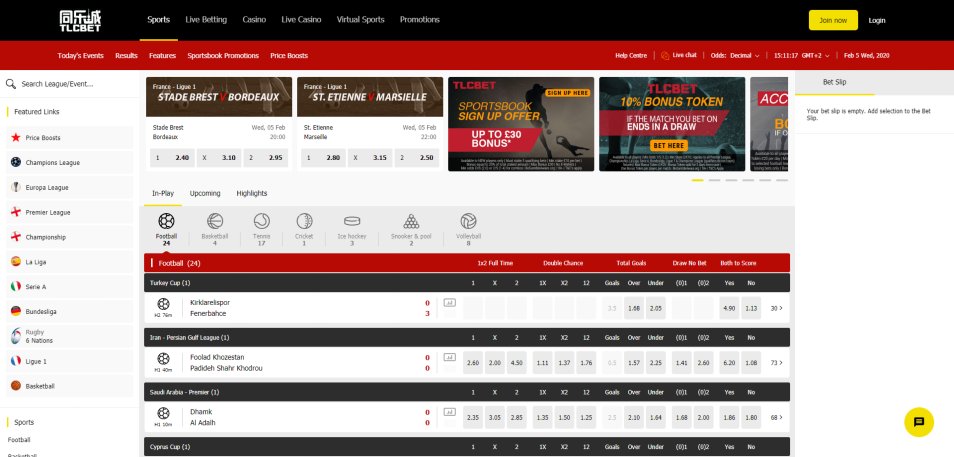Open Championship featured link
The width and height of the screenshot is (954, 457).
click(x=70, y=237)
